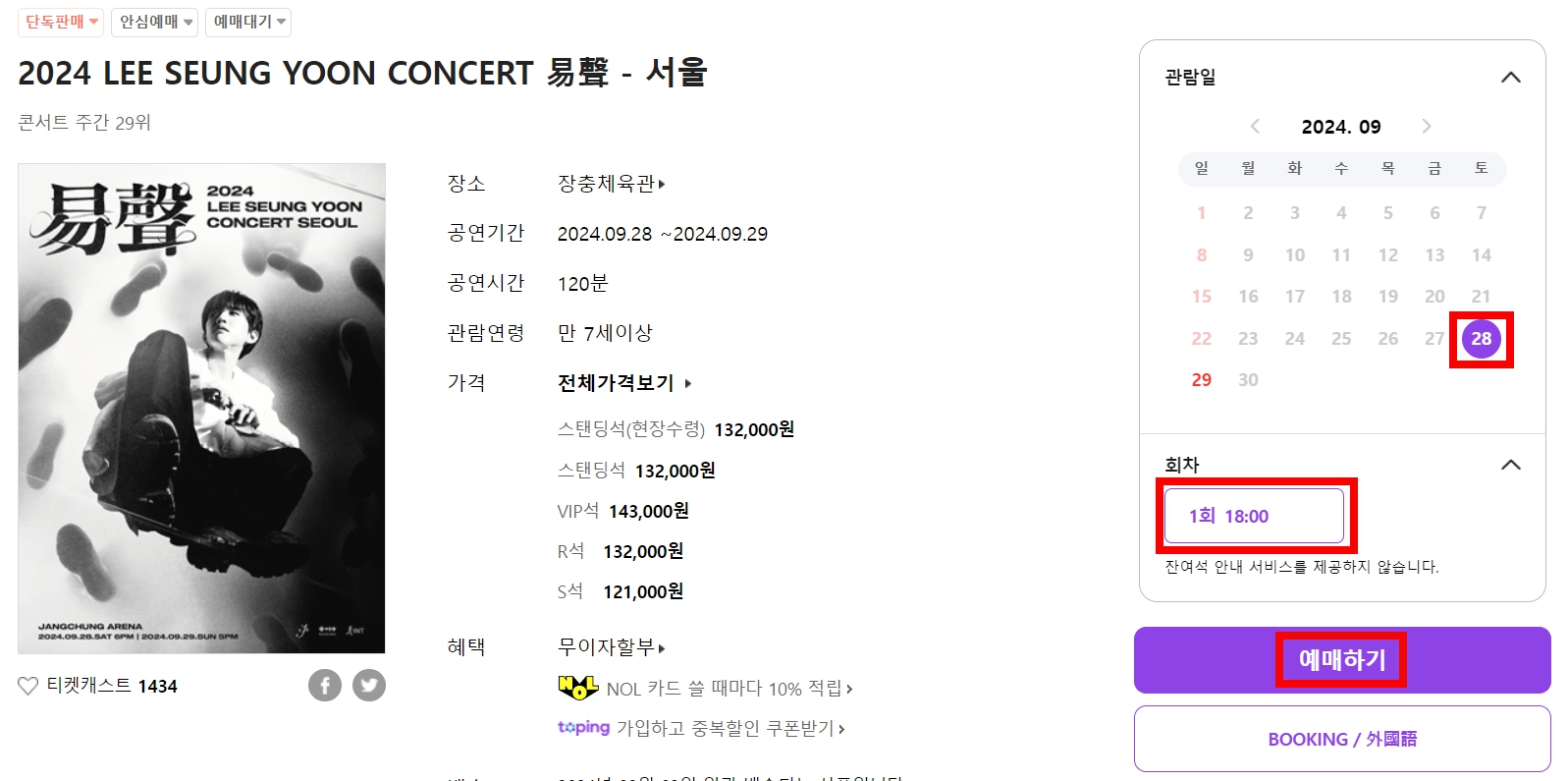Collapse the 관람일 calendar section
Viewport: 1568px width, 781px height.
1509,76
